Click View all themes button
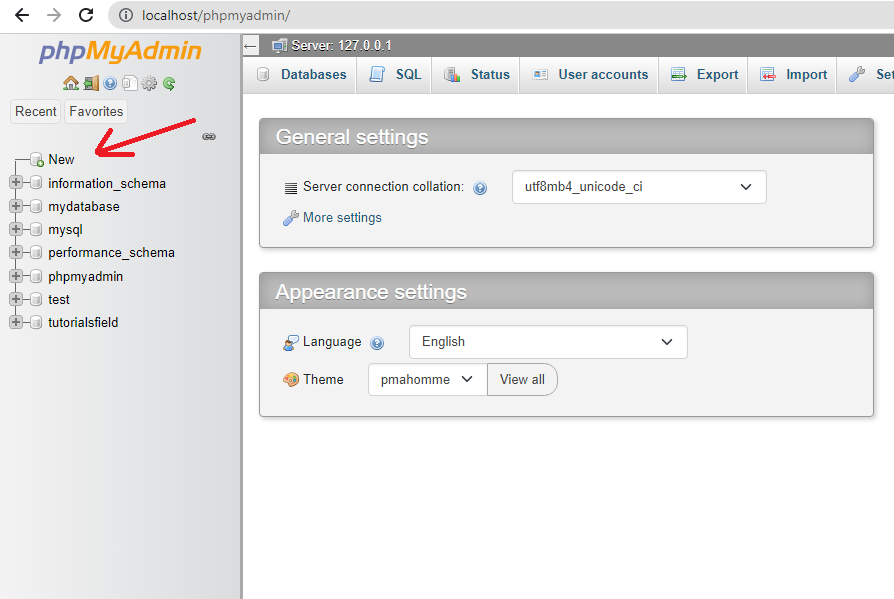The image size is (894, 599). click(522, 380)
